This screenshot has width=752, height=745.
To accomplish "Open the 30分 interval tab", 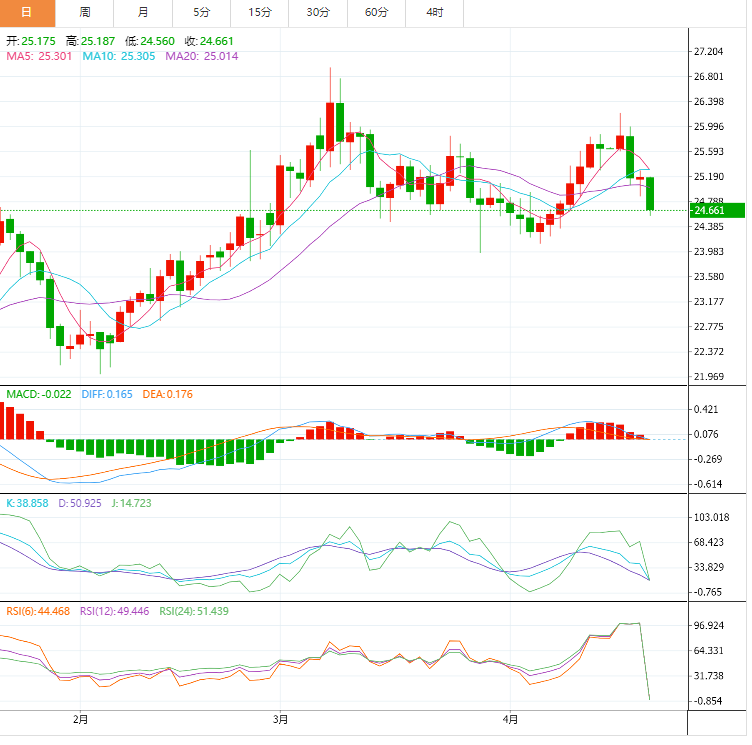I will [x=318, y=13].
